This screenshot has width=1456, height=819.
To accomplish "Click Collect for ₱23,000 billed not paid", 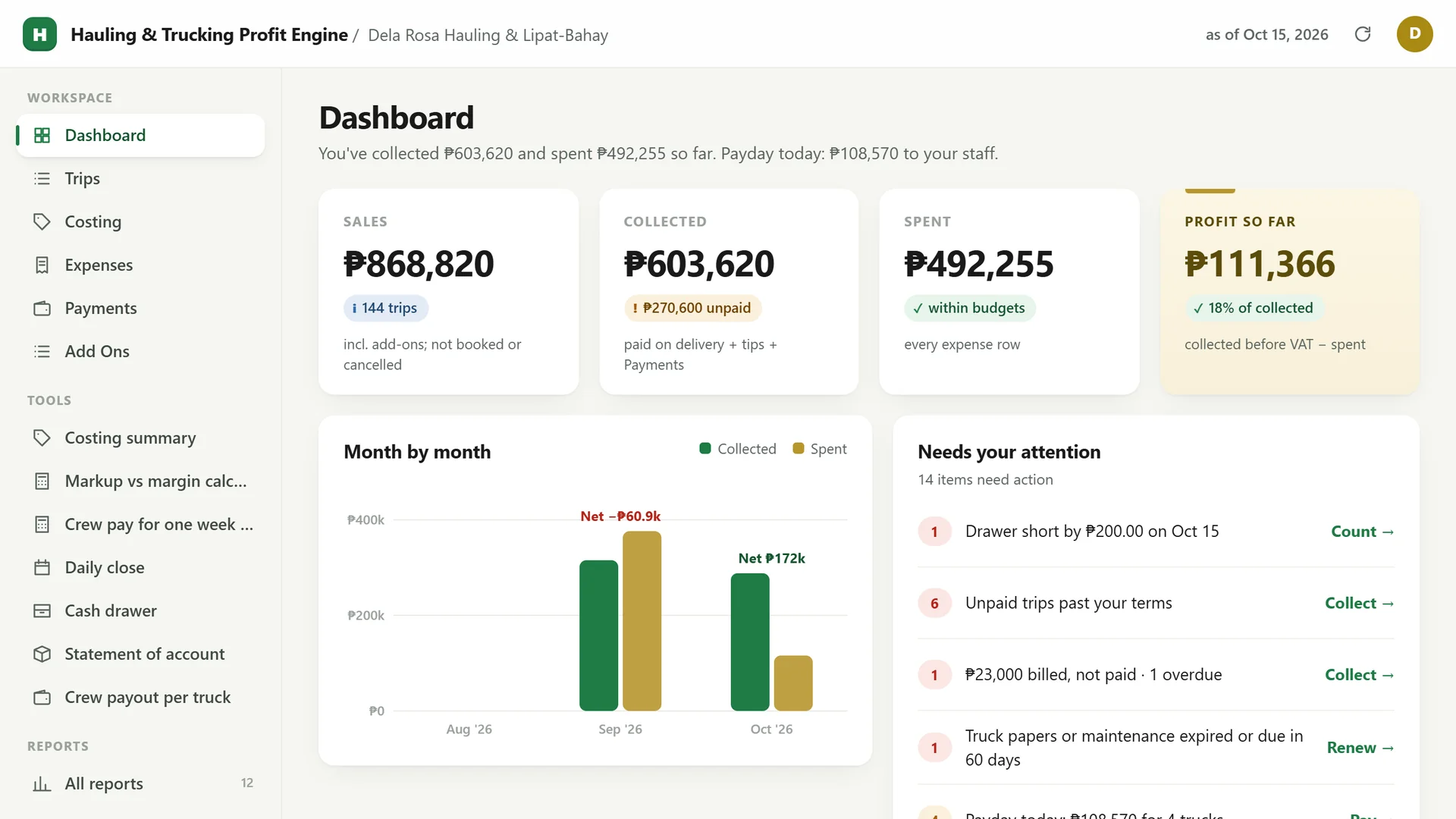I will tap(1359, 675).
